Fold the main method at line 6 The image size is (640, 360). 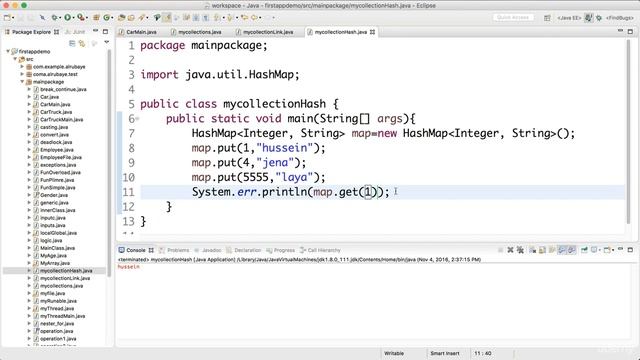click(137, 119)
